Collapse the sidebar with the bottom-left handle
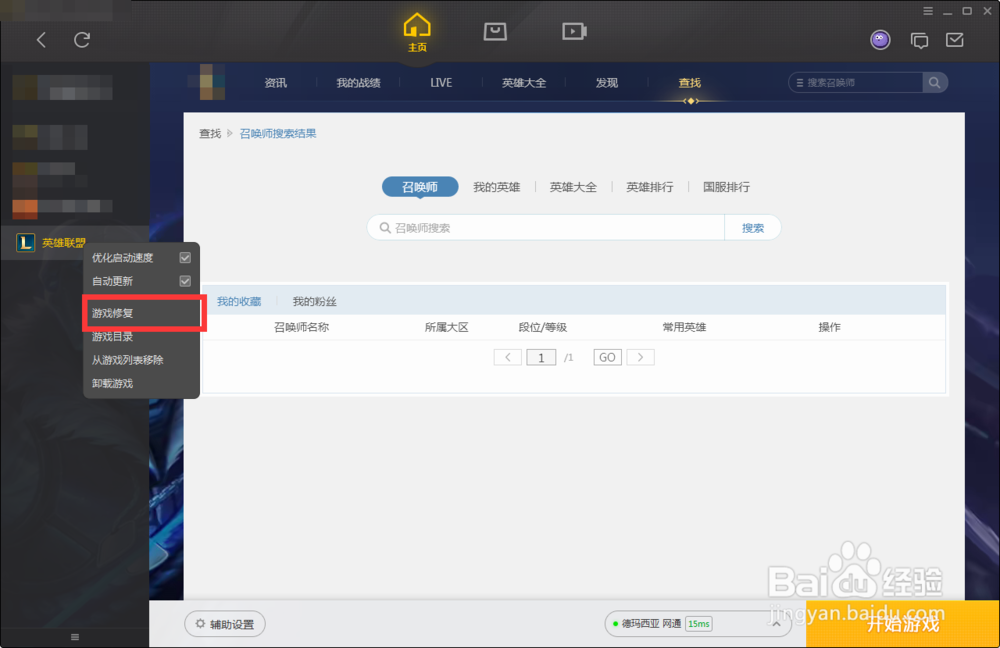 [74, 636]
